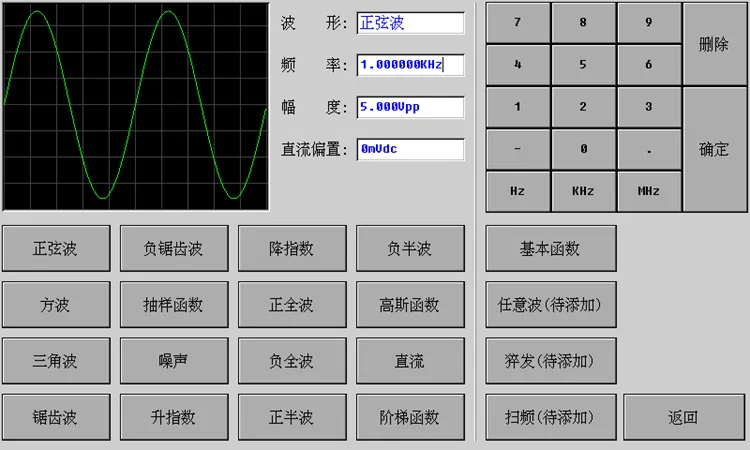This screenshot has height=450, width=750.
Task: Focus the 频率 frequency field
Action: [x=410, y=65]
